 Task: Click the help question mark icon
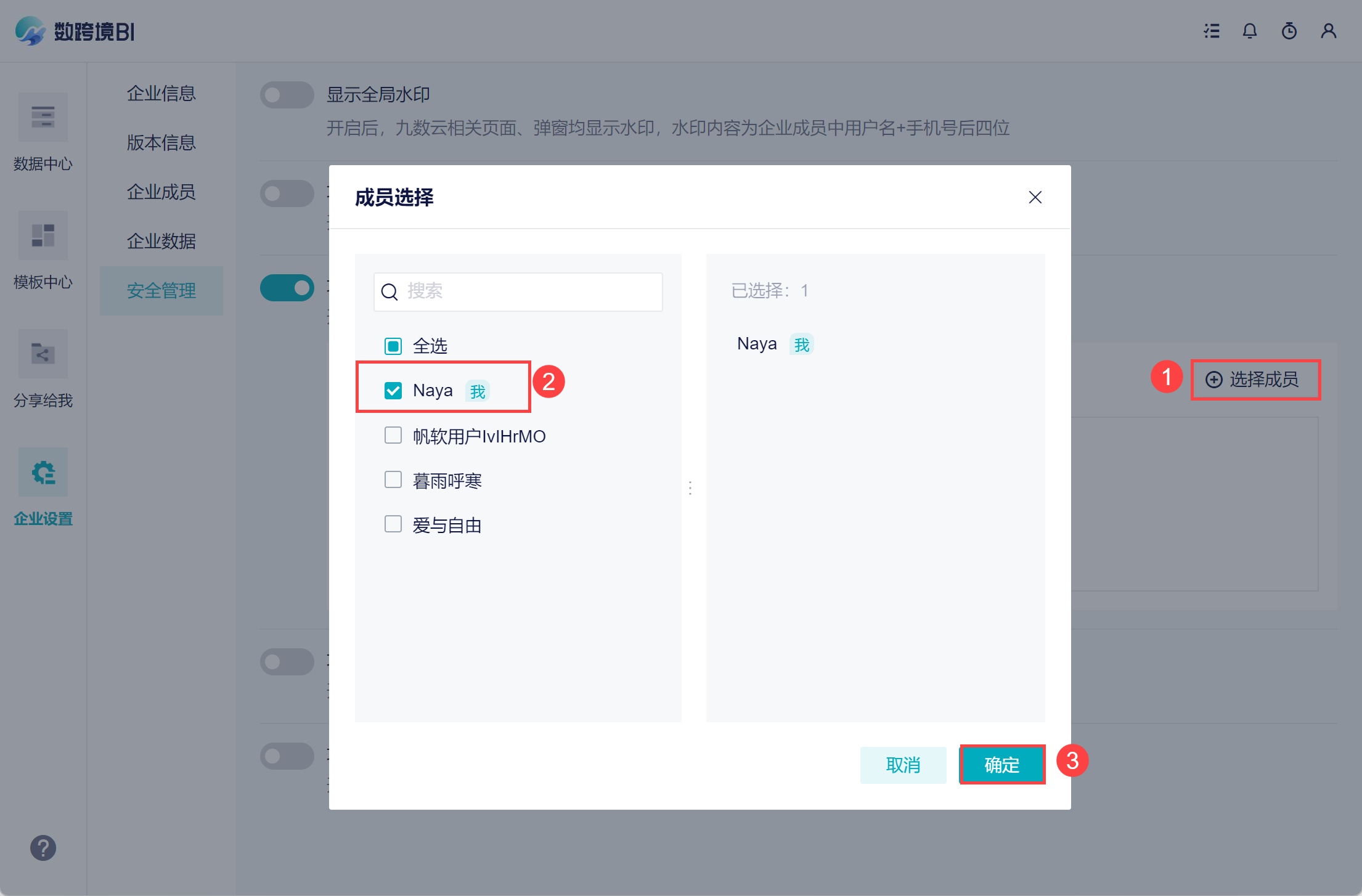pyautogui.click(x=43, y=848)
